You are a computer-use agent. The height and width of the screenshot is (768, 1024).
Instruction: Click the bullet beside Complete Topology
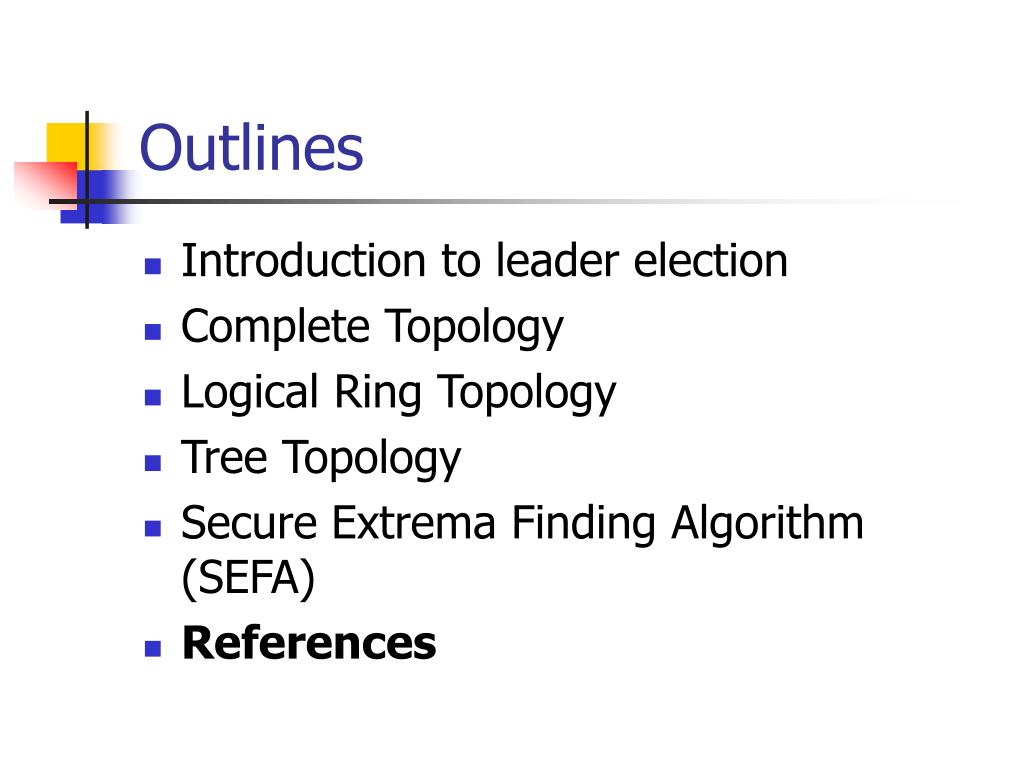coord(153,332)
